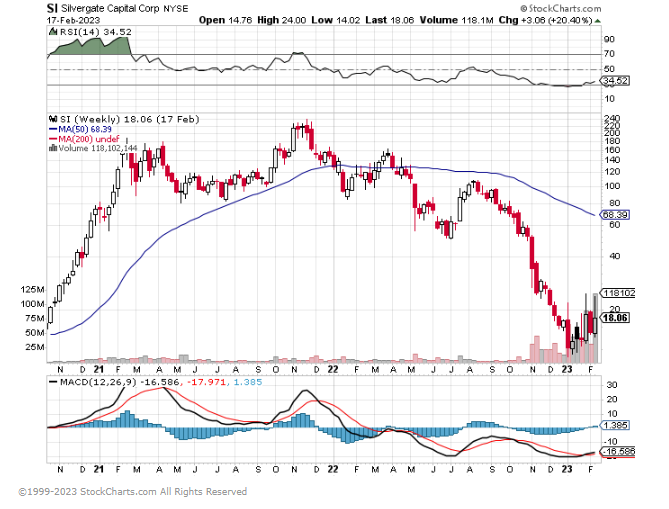
Task: Click the boxed 118102 volume label
Action: [618, 293]
